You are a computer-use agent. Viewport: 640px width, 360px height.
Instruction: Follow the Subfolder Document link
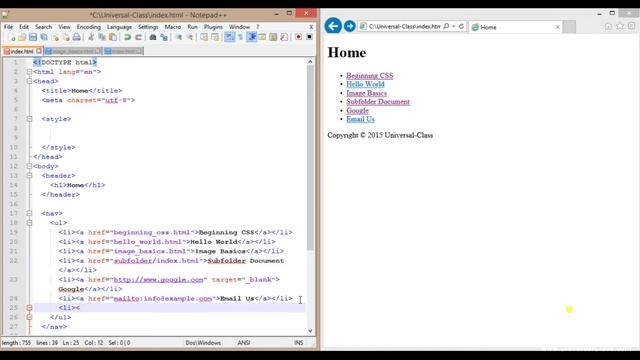[x=378, y=102]
